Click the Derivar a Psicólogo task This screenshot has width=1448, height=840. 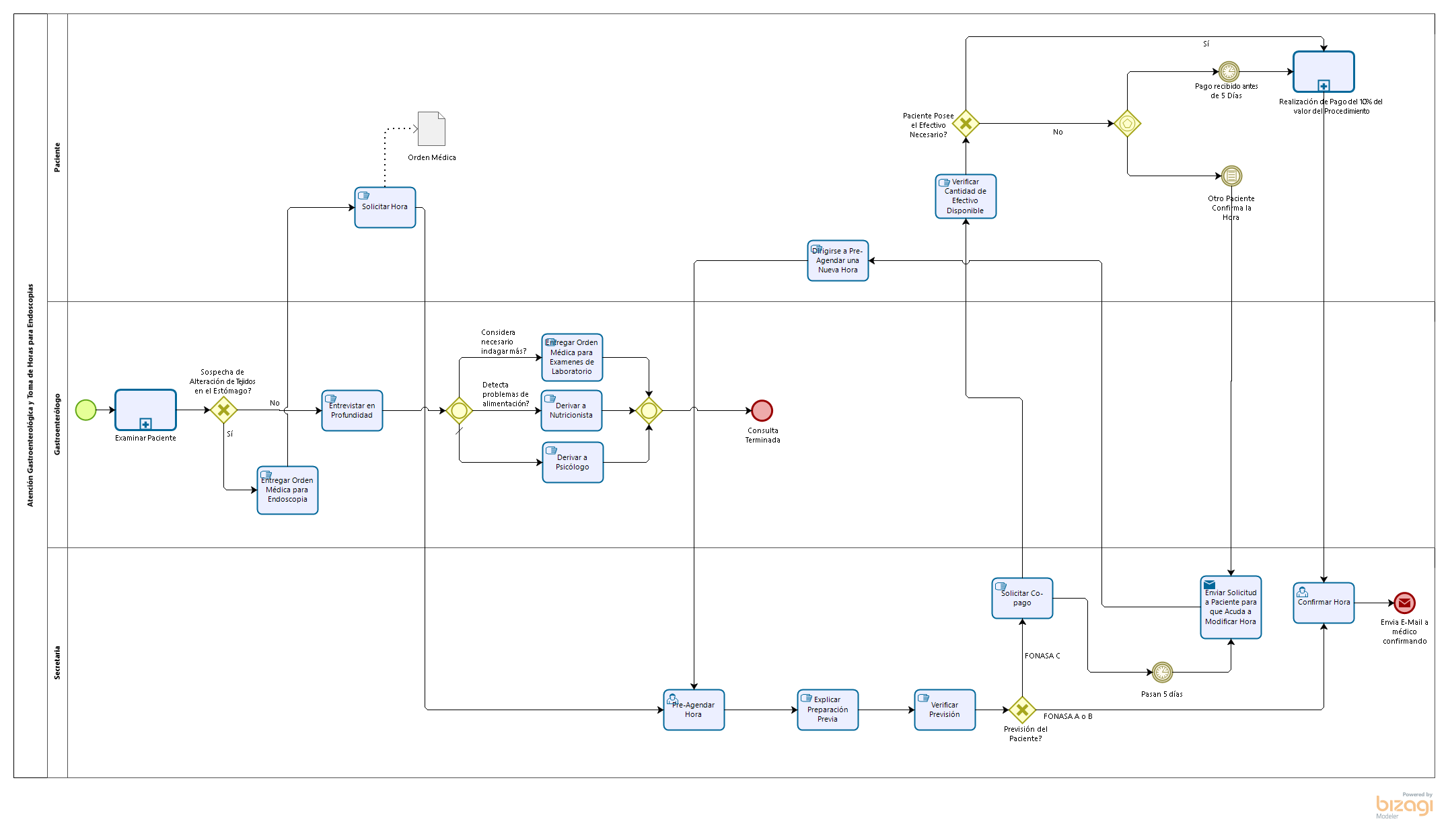tap(573, 462)
